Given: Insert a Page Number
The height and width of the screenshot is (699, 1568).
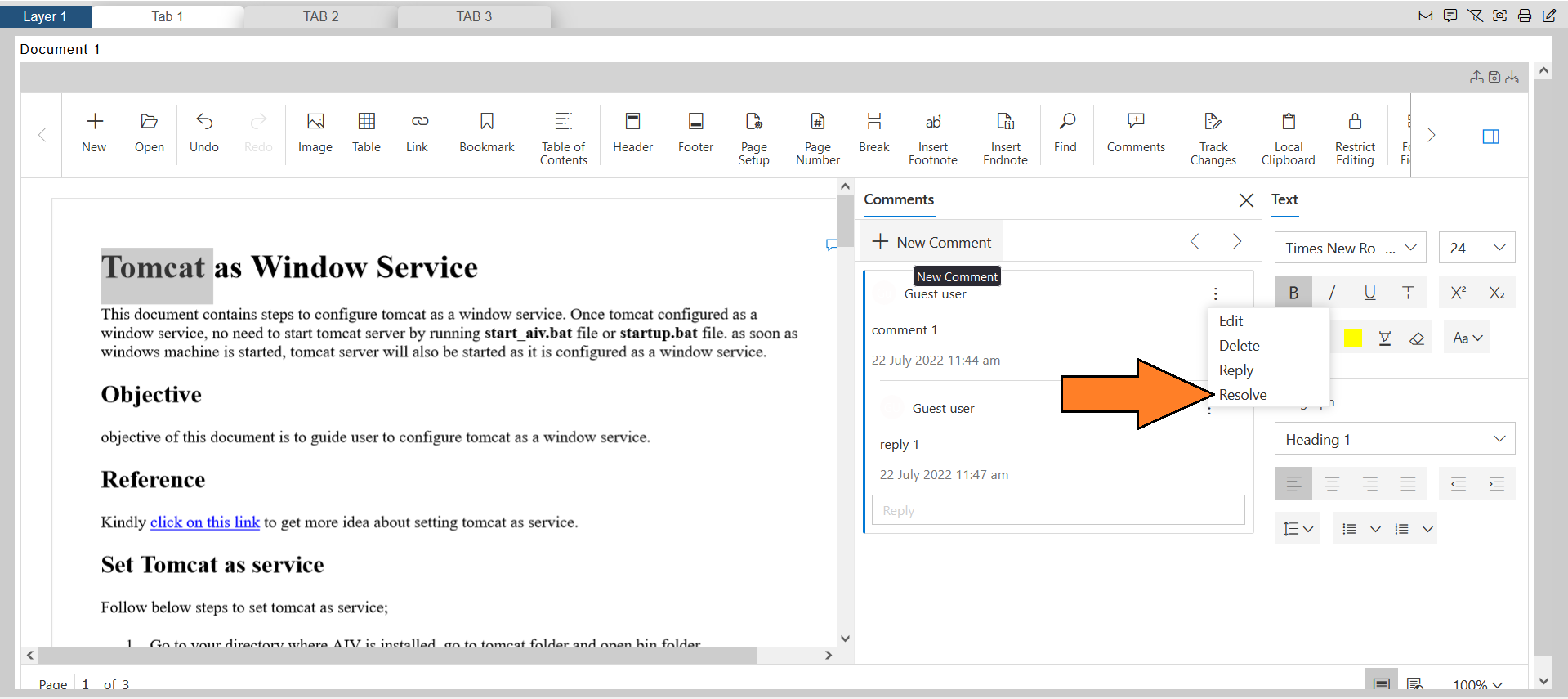Looking at the screenshot, I should (x=818, y=138).
